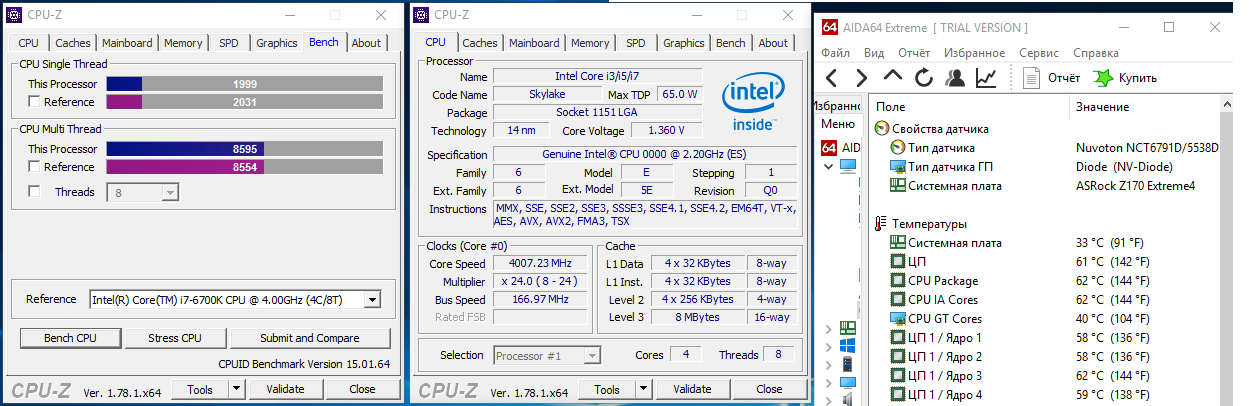
Task: Expand Windows node in AIDA64 tree
Action: [x=829, y=346]
